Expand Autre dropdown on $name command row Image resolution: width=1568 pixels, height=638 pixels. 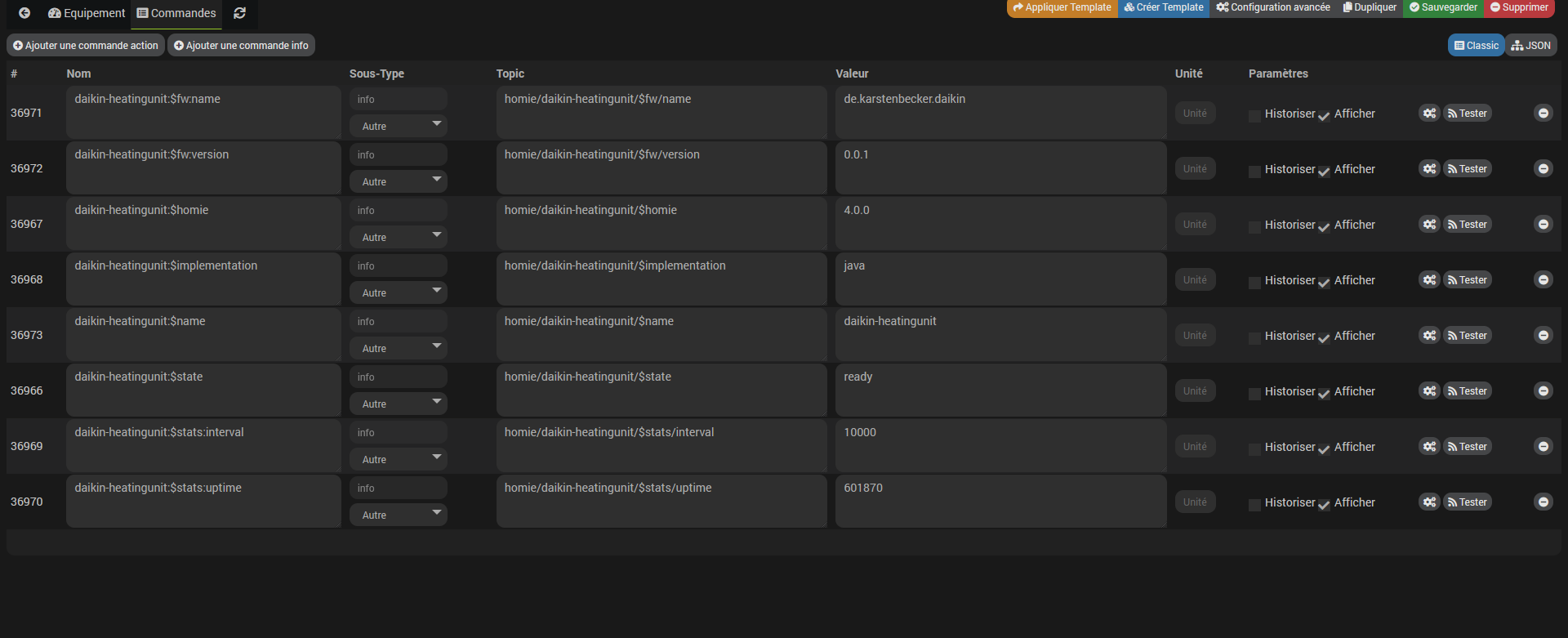(x=399, y=348)
